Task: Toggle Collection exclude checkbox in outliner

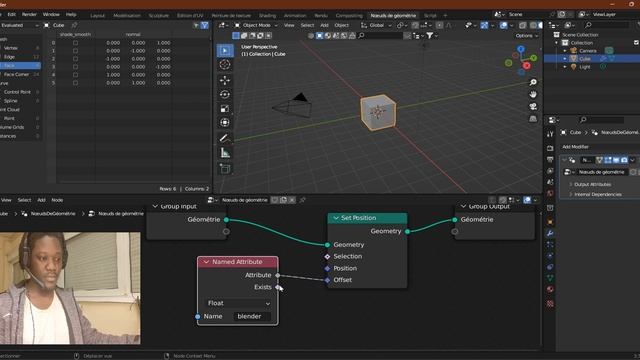Action: [636, 42]
